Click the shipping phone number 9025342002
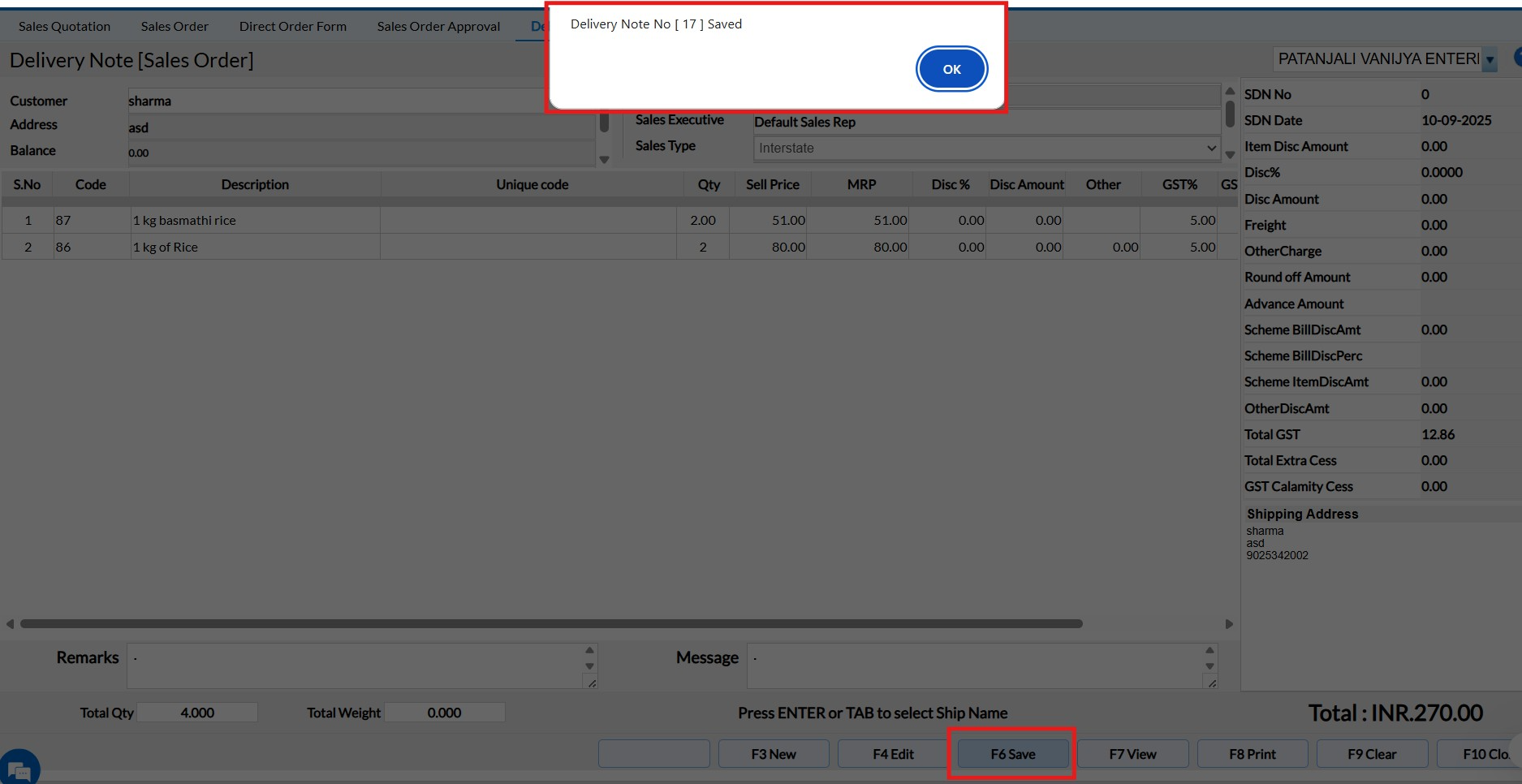1522x784 pixels. pyautogui.click(x=1278, y=555)
